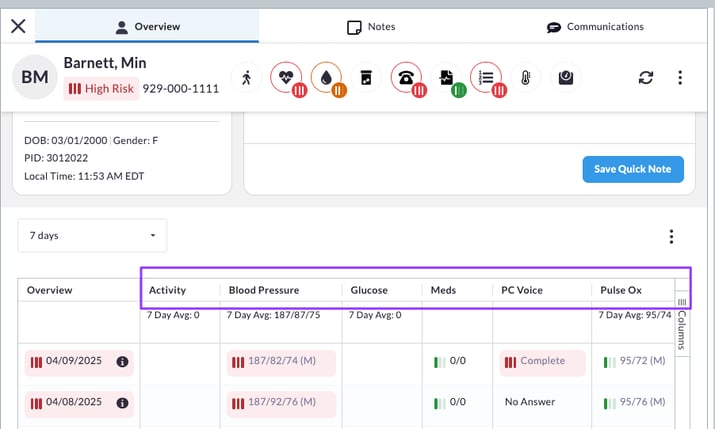Open the heart rate blood pressure icon
The image size is (715, 429).
click(288, 77)
